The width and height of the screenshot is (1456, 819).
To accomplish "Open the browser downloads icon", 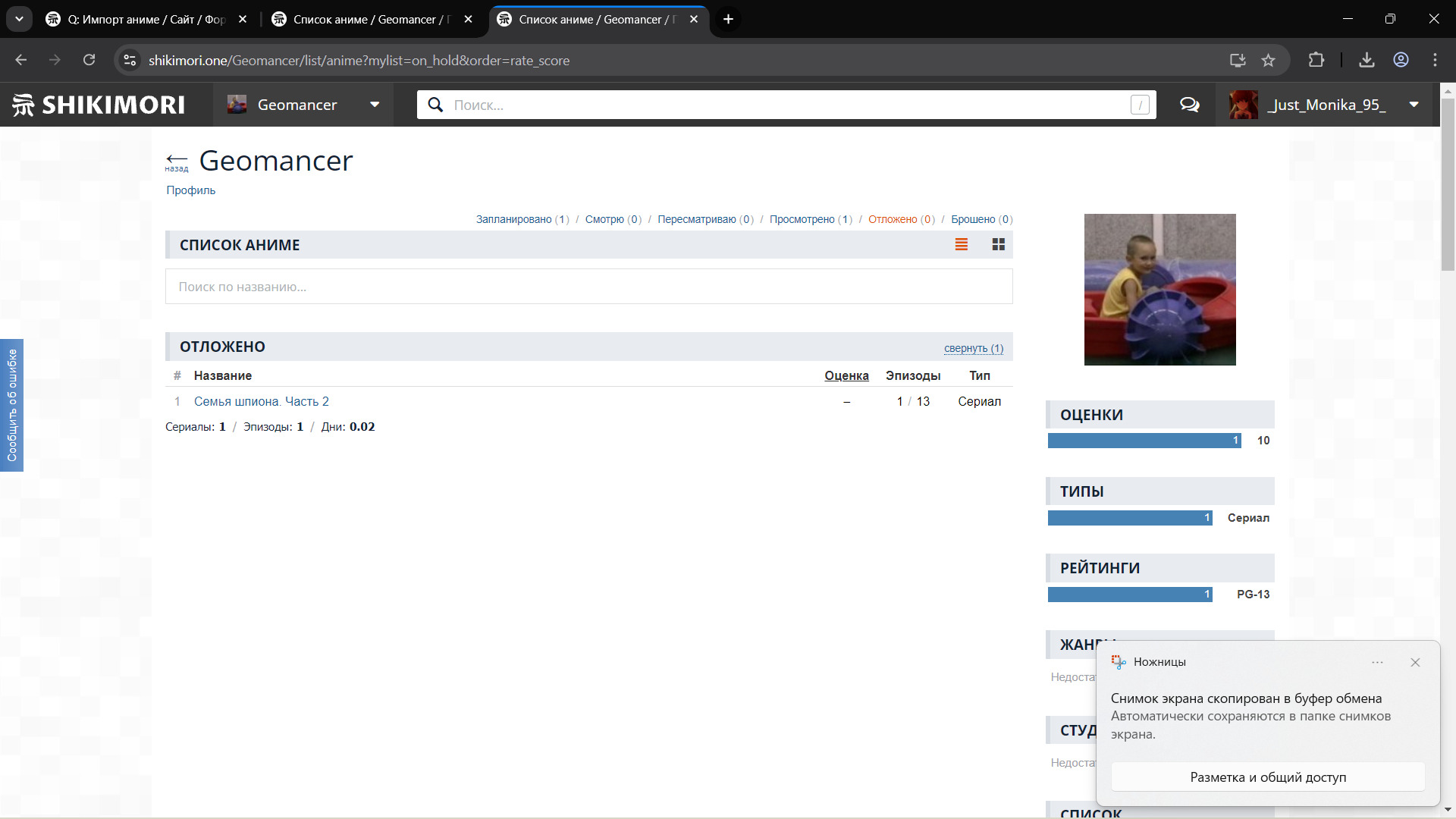I will (x=1367, y=60).
